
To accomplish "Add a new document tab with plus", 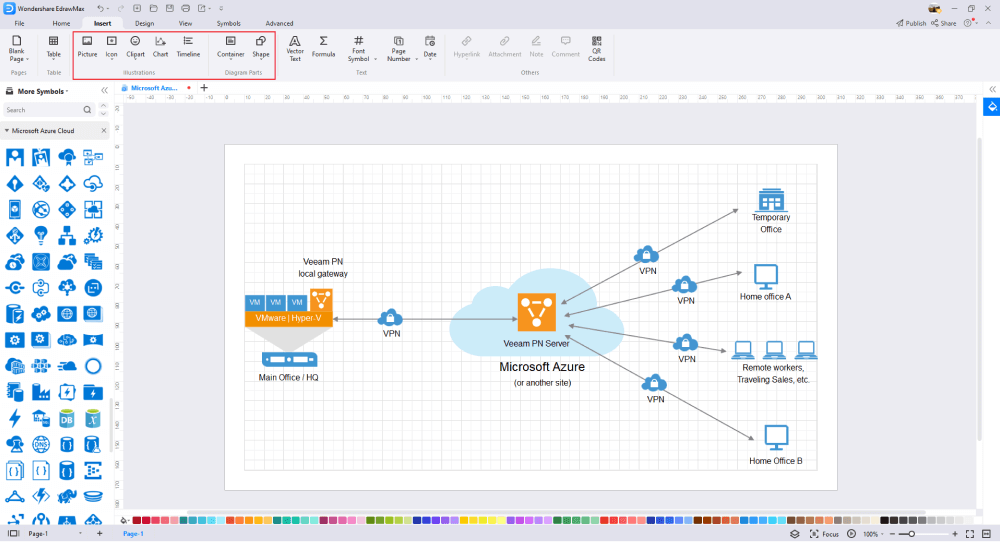I will pos(204,88).
